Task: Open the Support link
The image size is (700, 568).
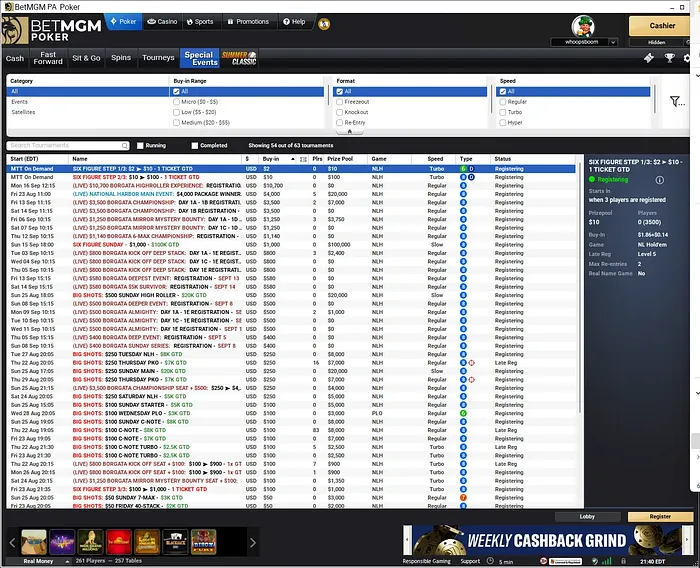Action: (470, 561)
